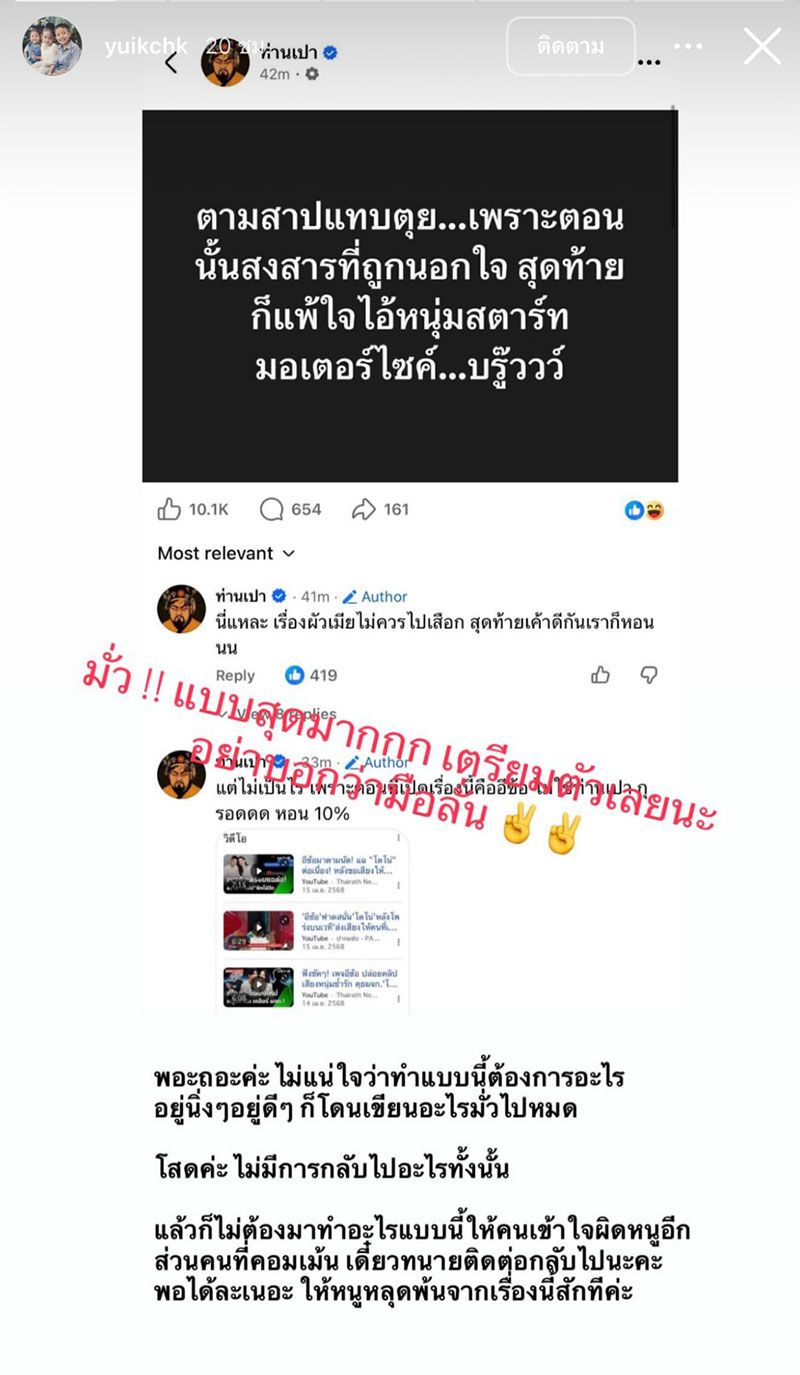Open the comments bubble icon showing 654
Image resolution: width=800 pixels, height=1375 pixels.
pyautogui.click(x=271, y=509)
